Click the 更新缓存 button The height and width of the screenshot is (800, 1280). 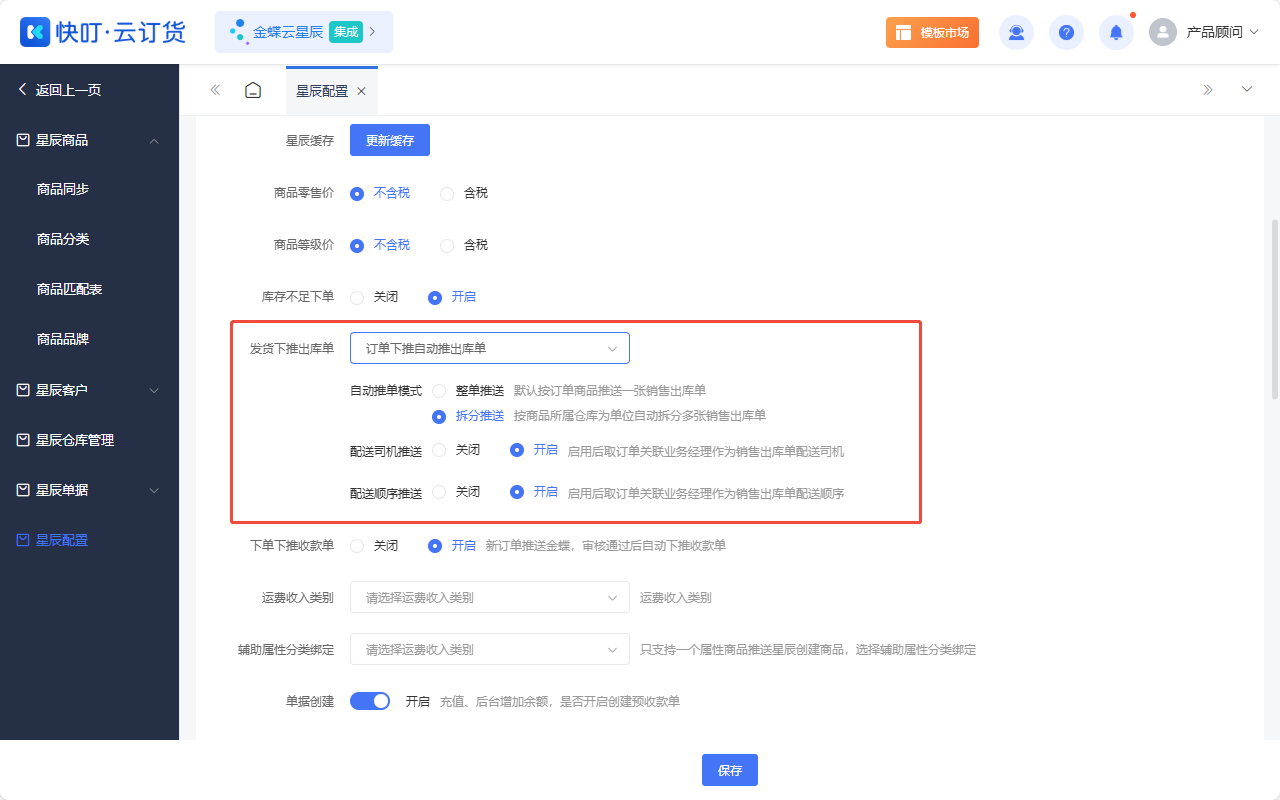click(x=389, y=140)
